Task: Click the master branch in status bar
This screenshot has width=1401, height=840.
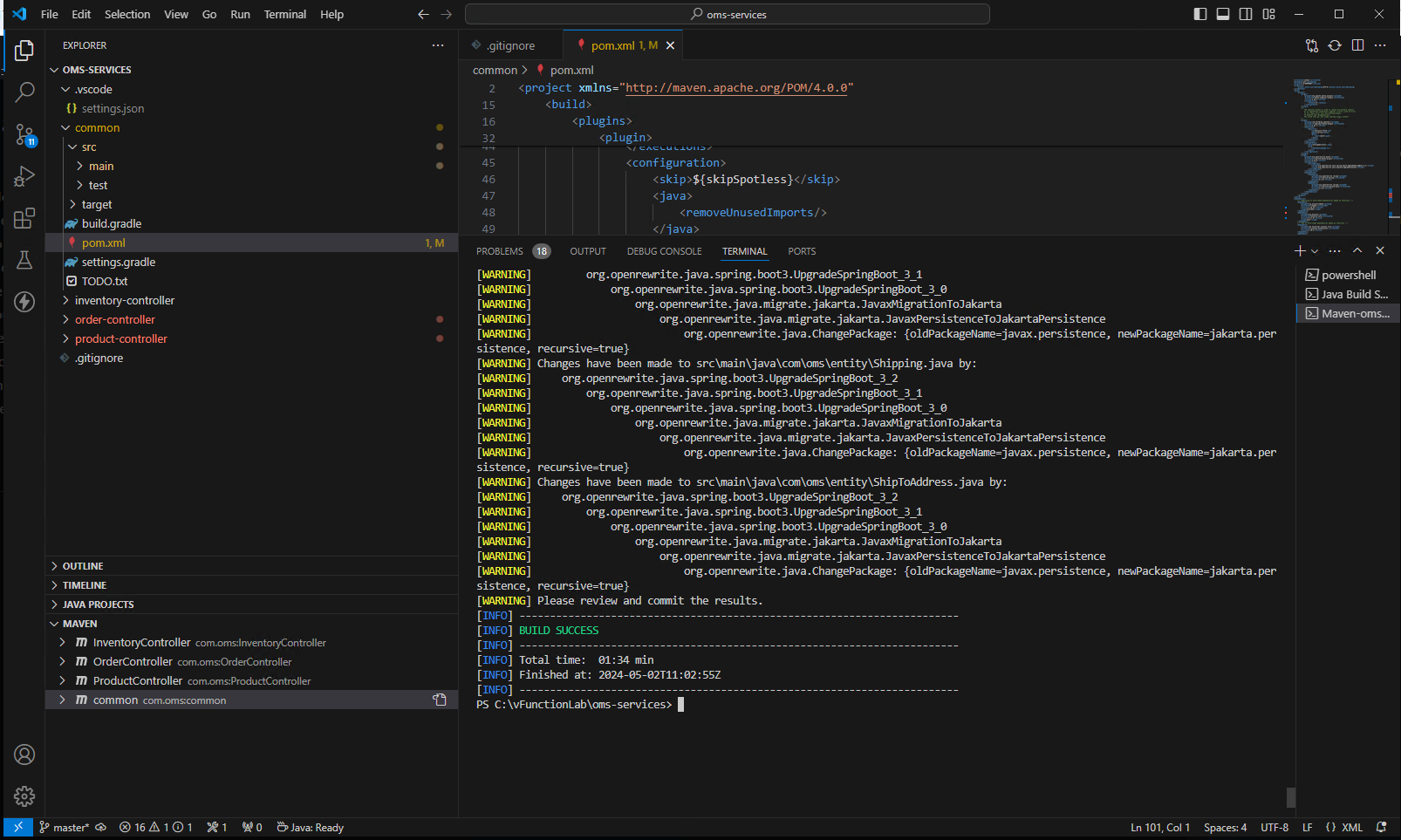Action: click(x=64, y=827)
